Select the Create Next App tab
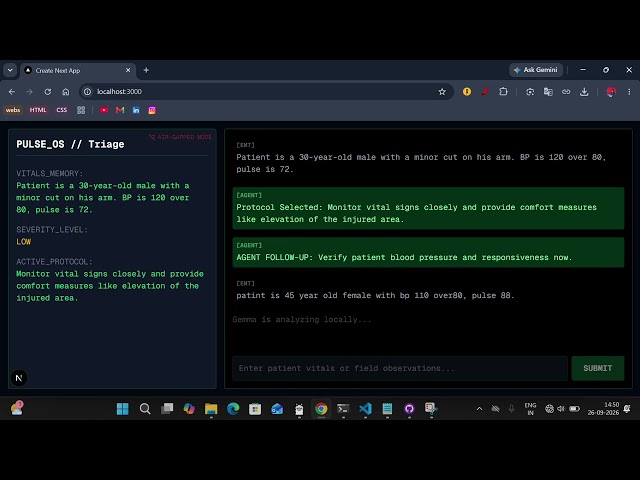 tap(78, 70)
